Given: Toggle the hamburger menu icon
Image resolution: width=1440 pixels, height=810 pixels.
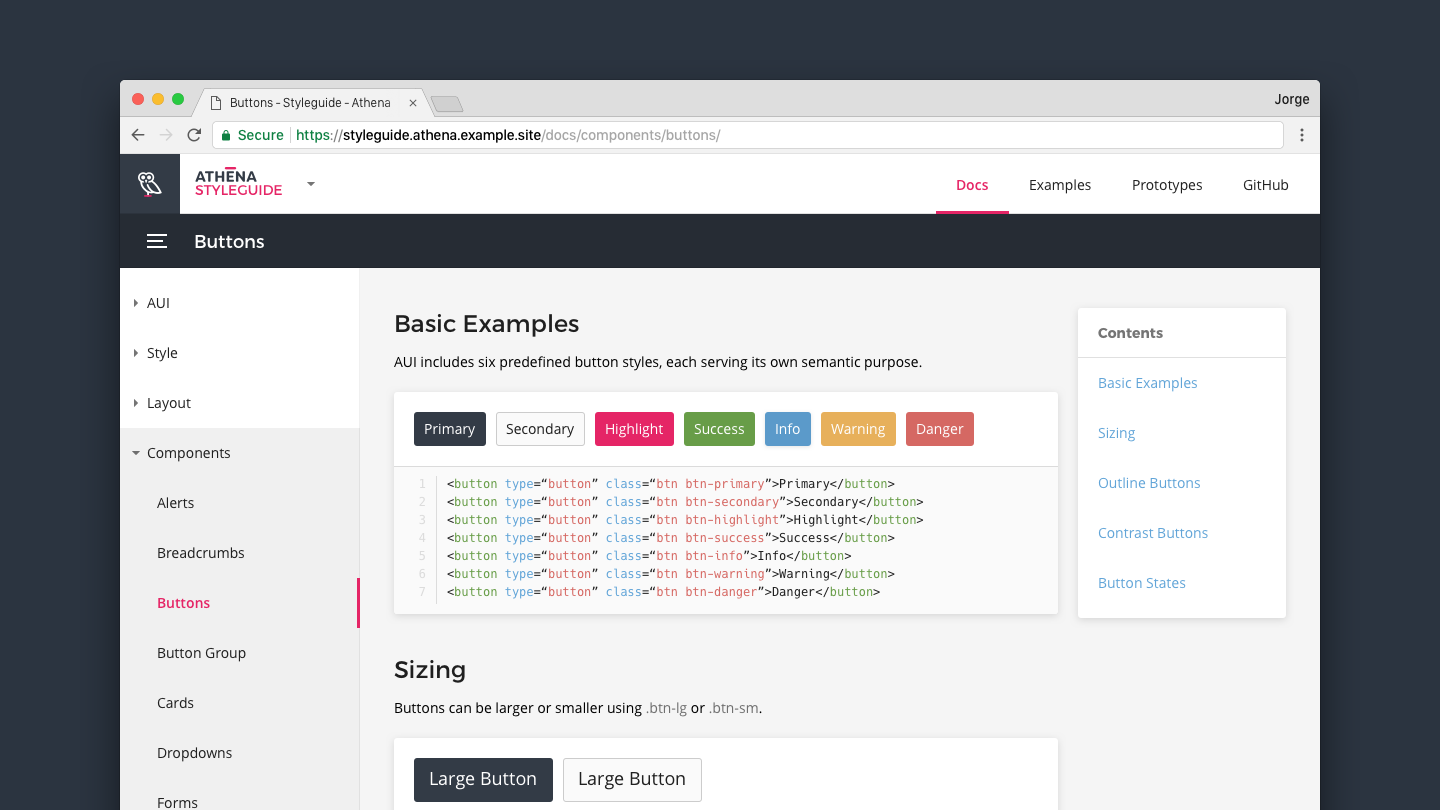Looking at the screenshot, I should (157, 241).
